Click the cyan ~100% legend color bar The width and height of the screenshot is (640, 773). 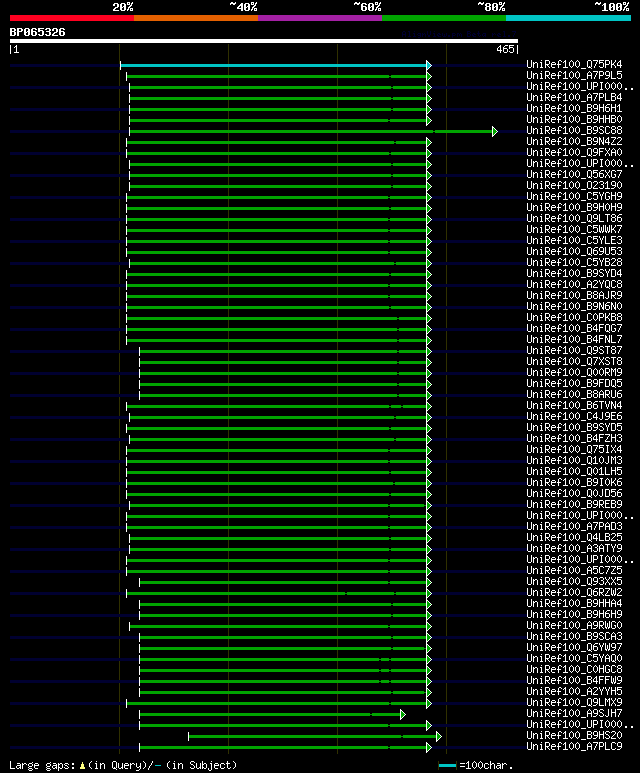pos(569,18)
